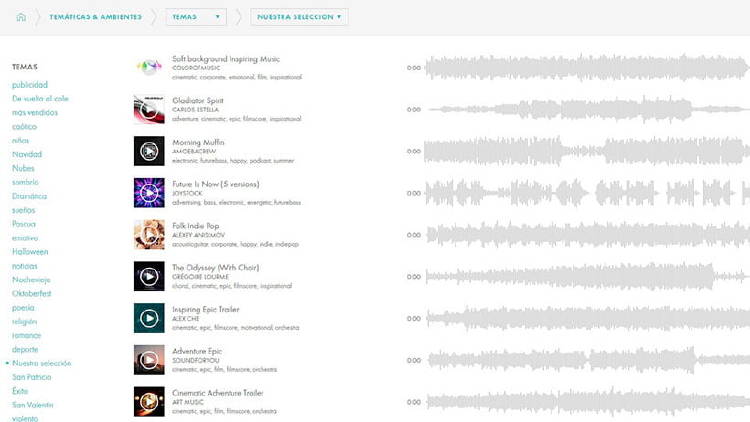Play the Gladiator Spirit track

tap(149, 109)
